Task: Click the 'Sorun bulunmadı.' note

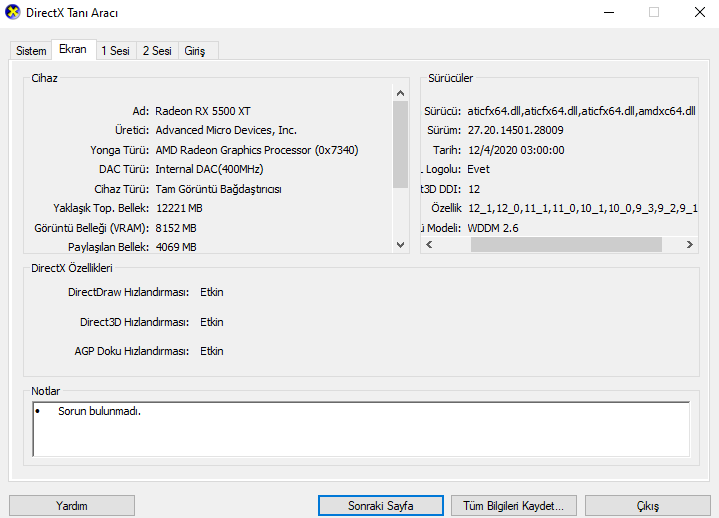Action: [99, 411]
